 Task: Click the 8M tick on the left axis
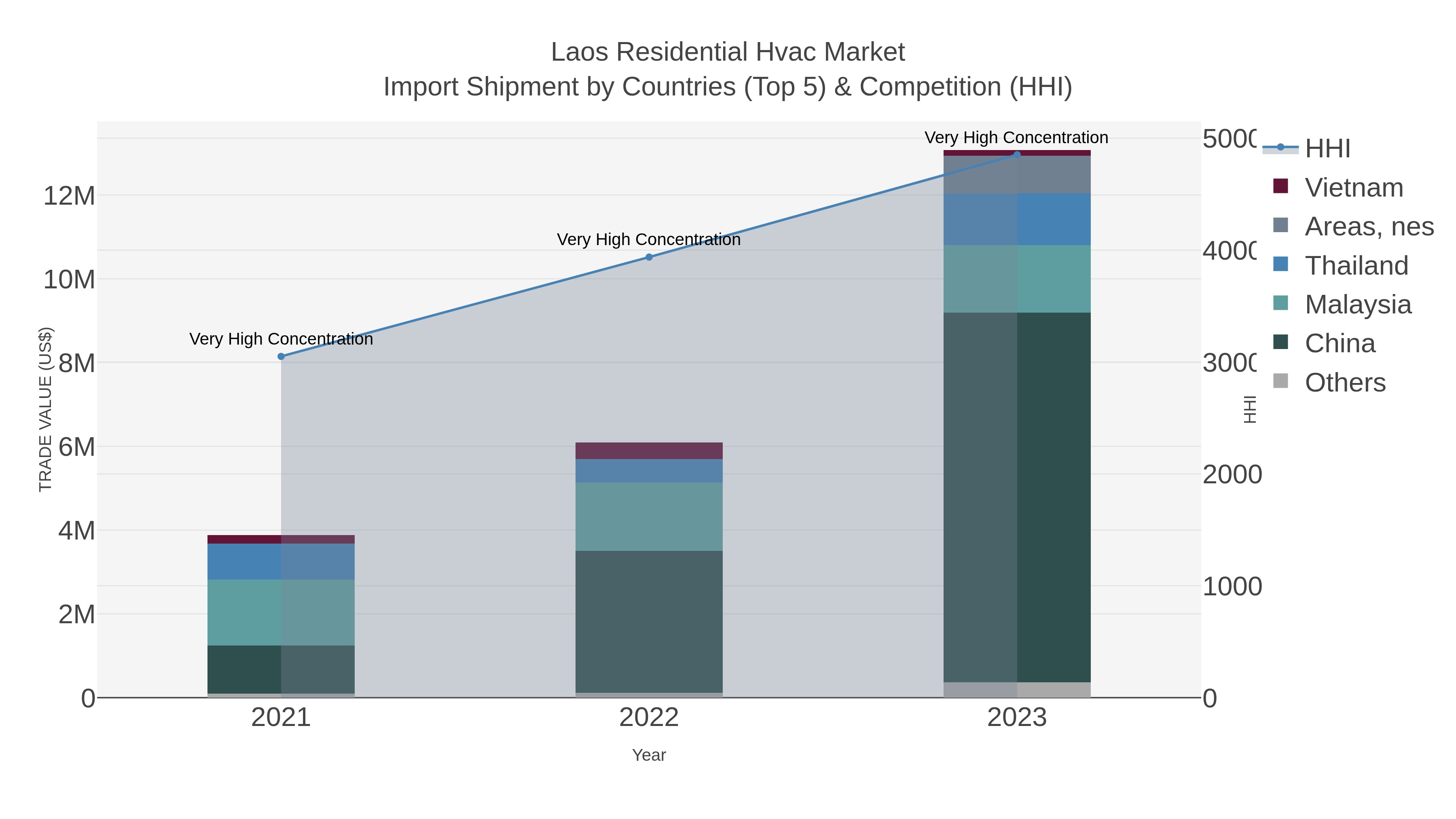coord(76,364)
